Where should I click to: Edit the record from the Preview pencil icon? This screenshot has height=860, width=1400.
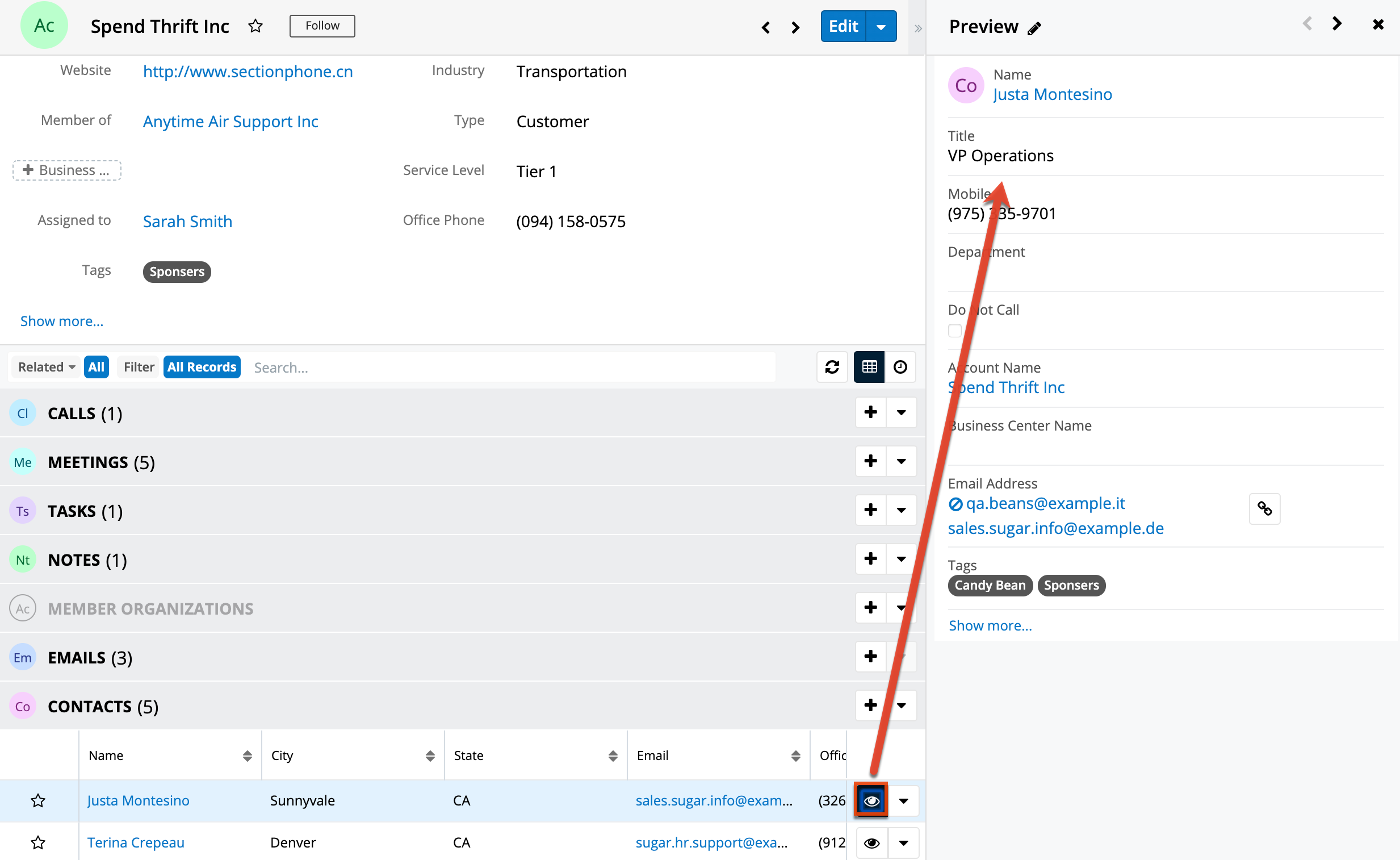[1035, 28]
